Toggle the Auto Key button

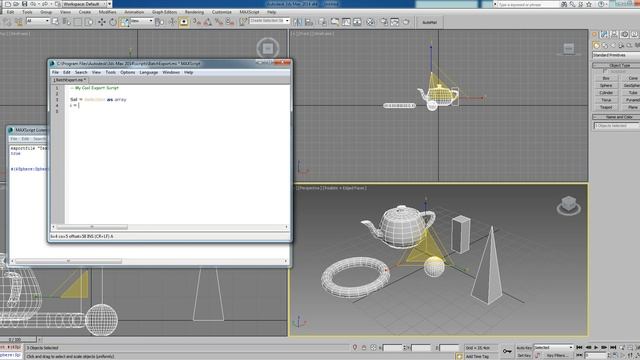tap(524, 348)
